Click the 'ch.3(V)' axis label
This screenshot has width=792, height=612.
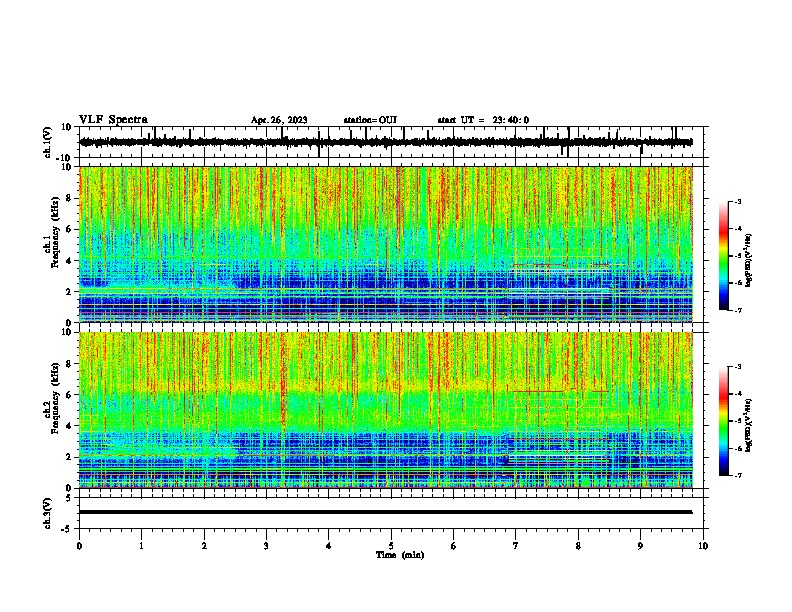click(48, 513)
